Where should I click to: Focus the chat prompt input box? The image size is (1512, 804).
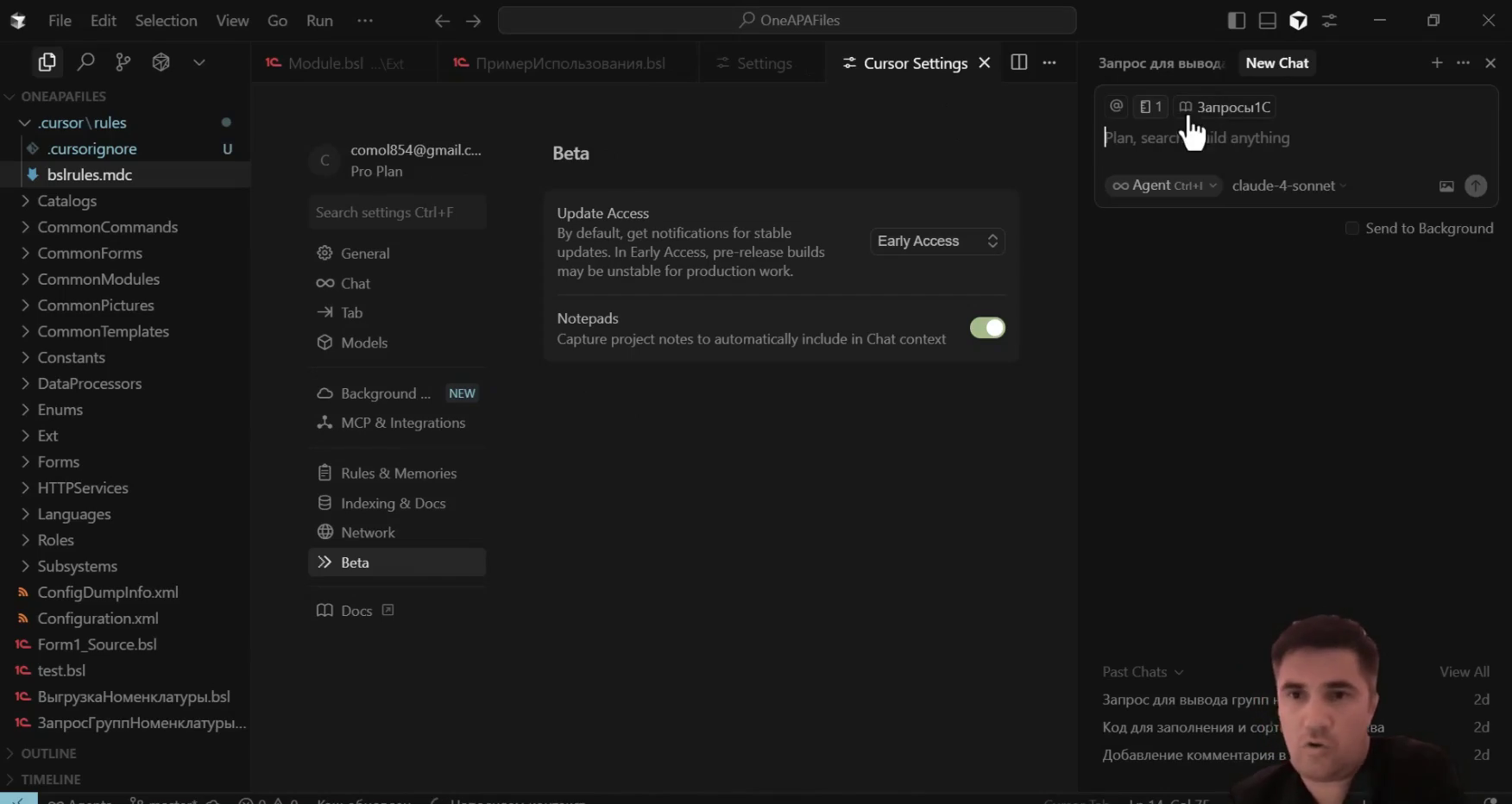(1295, 138)
